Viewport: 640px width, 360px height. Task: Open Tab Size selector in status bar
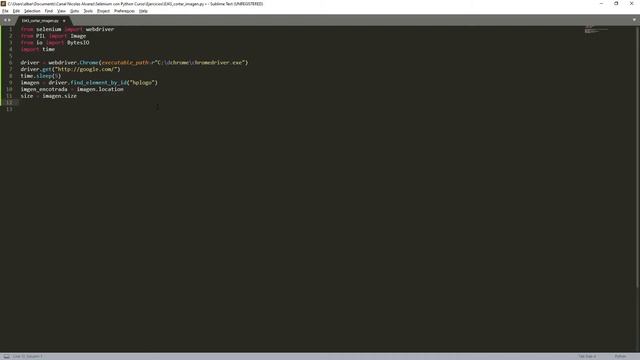[x=587, y=356]
